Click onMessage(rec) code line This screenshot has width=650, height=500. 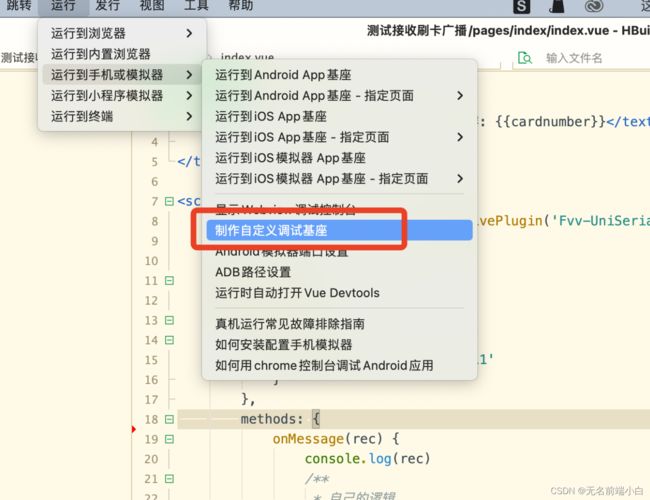(x=336, y=439)
